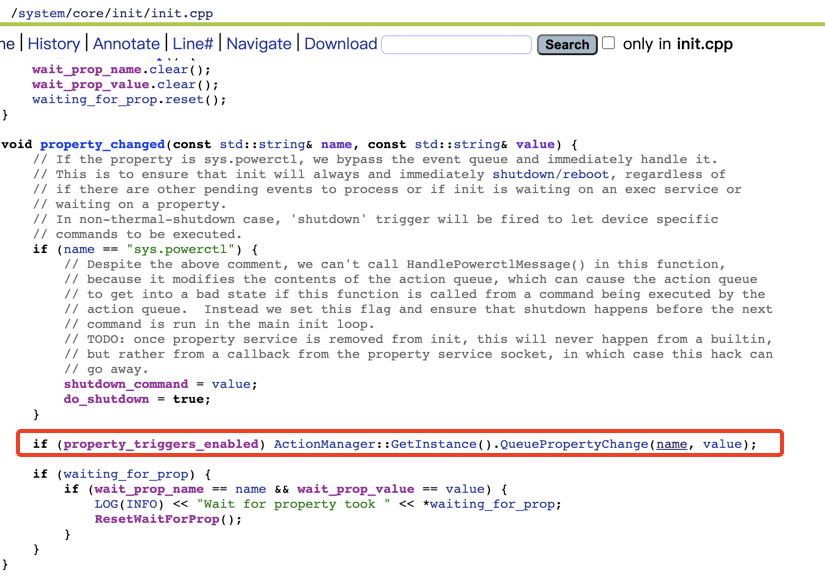Open the History view

coord(54,44)
